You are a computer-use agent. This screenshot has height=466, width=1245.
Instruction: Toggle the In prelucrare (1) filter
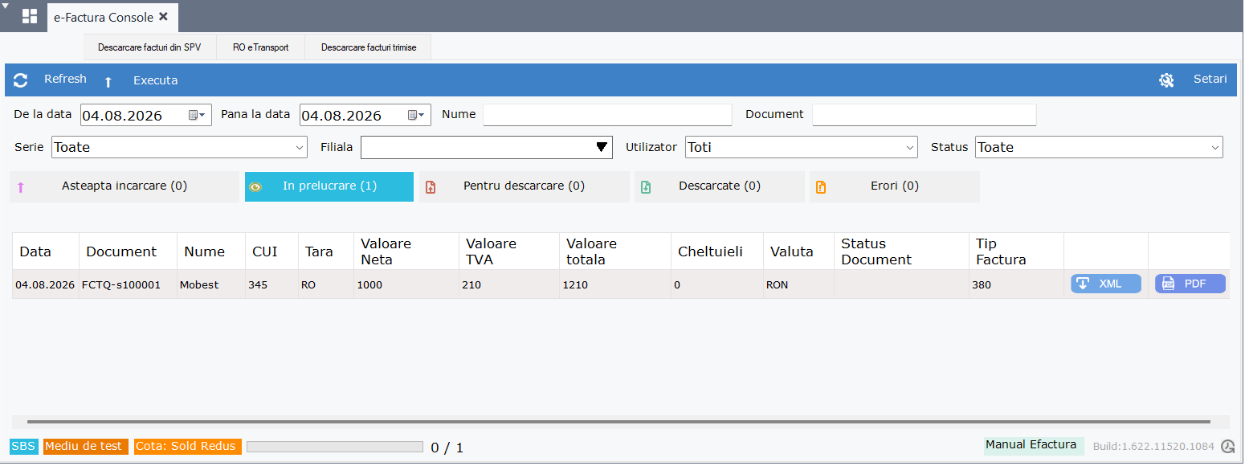[329, 187]
